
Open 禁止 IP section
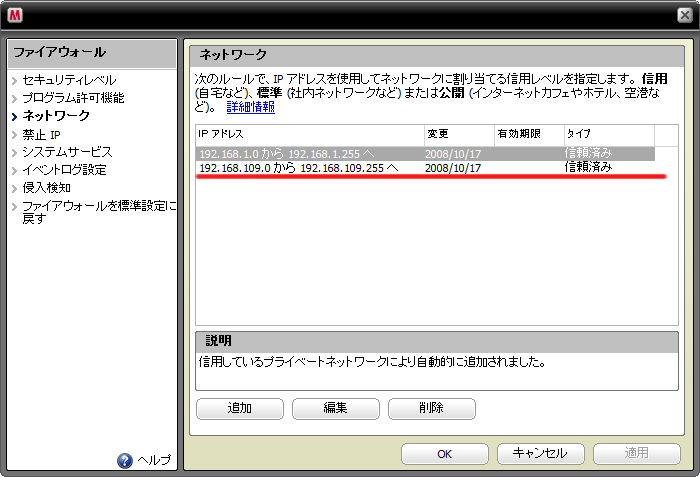[x=42, y=134]
